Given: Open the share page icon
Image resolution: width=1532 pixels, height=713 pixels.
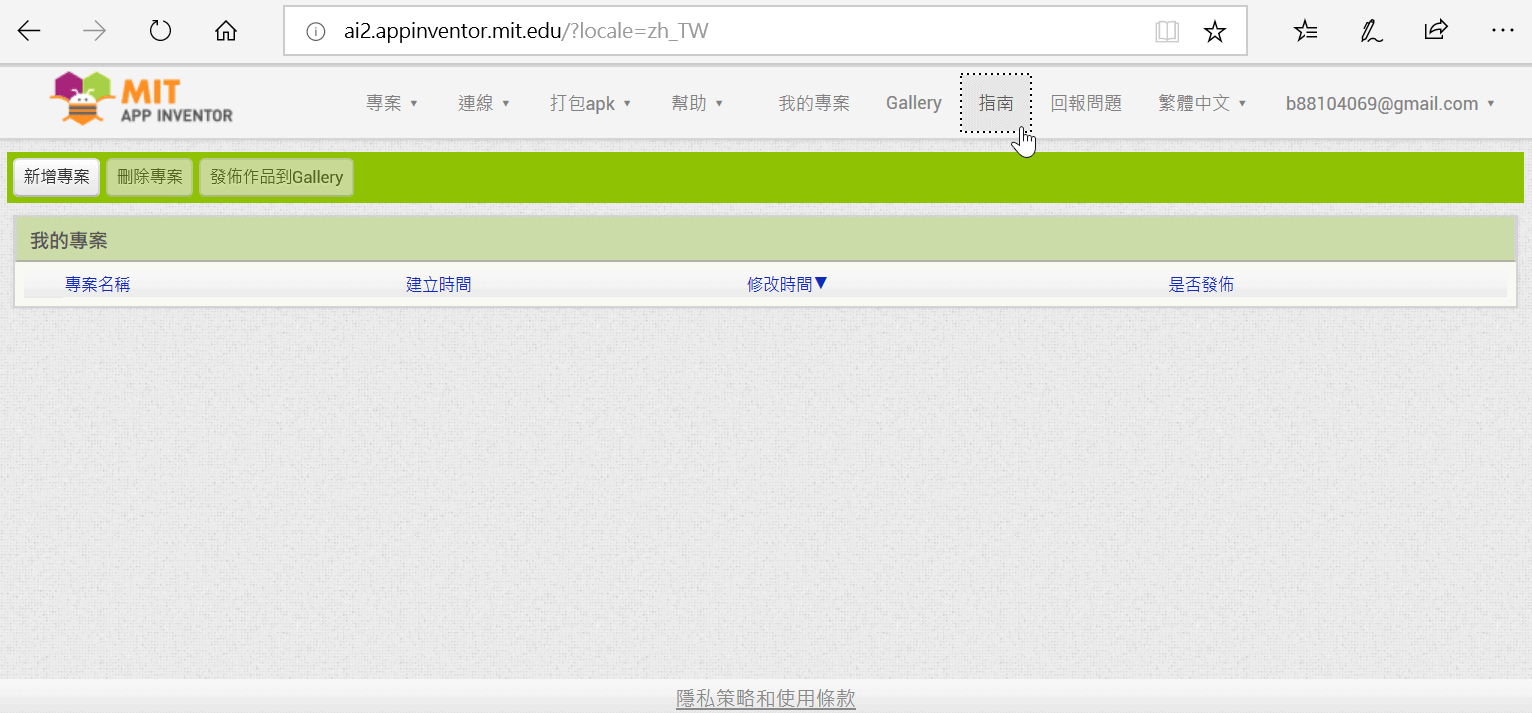Looking at the screenshot, I should click(1436, 31).
